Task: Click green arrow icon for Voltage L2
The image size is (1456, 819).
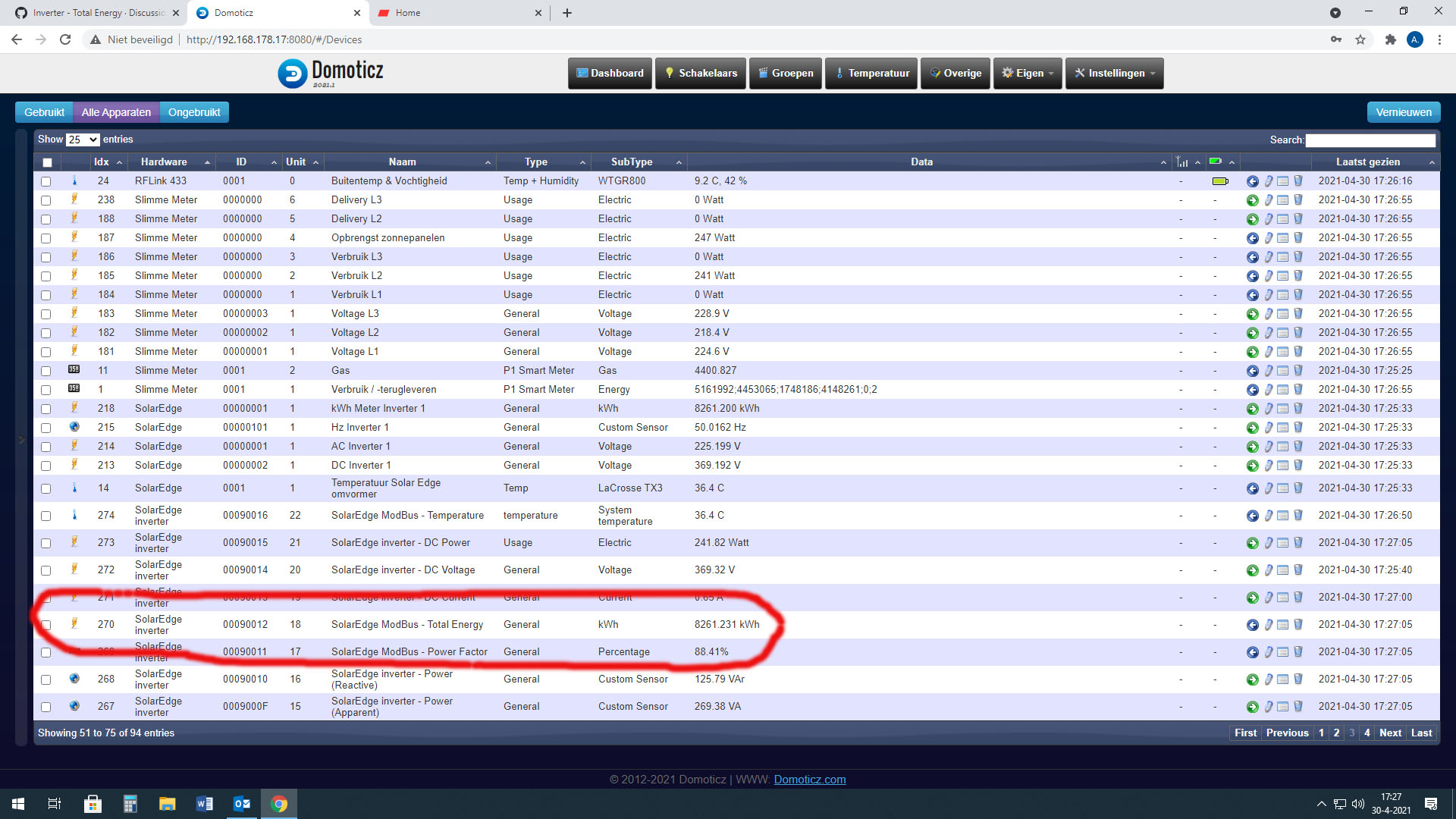Action: pyautogui.click(x=1252, y=333)
